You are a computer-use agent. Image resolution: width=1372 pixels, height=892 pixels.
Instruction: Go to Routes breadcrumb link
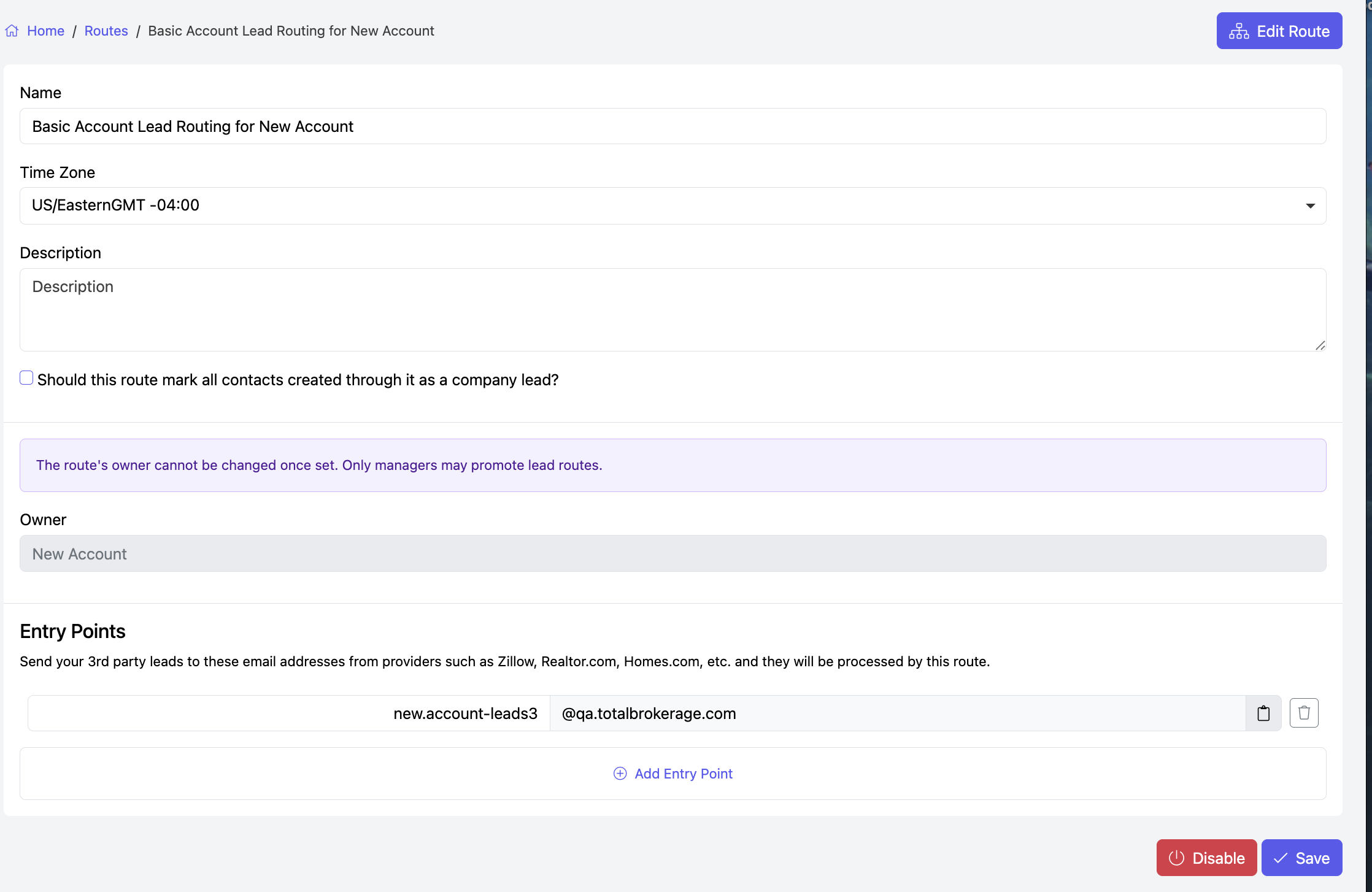(106, 31)
